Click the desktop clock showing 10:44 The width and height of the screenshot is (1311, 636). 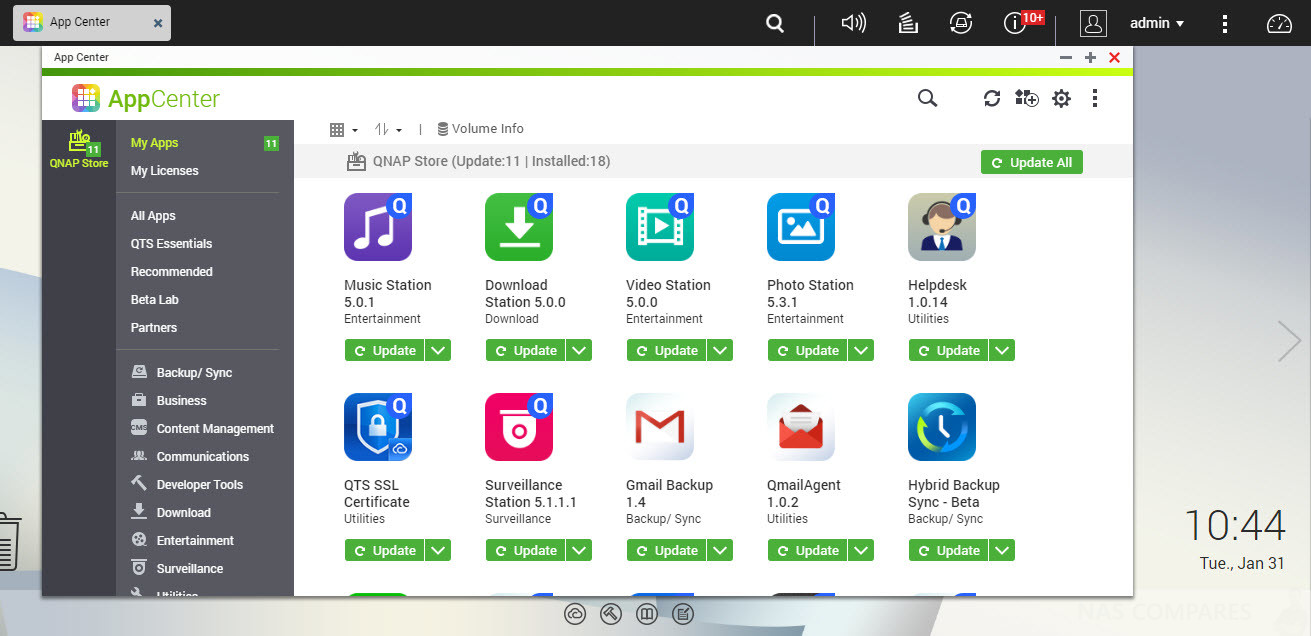[x=1234, y=526]
